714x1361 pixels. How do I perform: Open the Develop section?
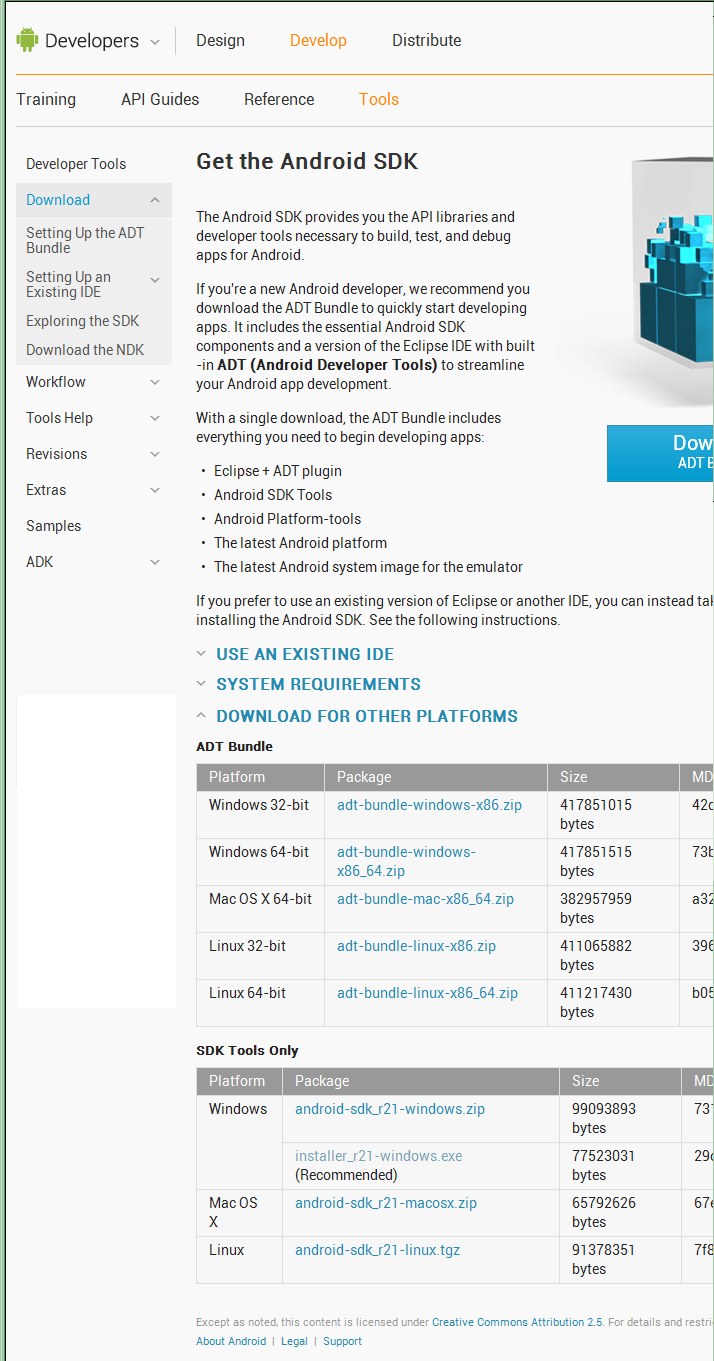click(318, 41)
